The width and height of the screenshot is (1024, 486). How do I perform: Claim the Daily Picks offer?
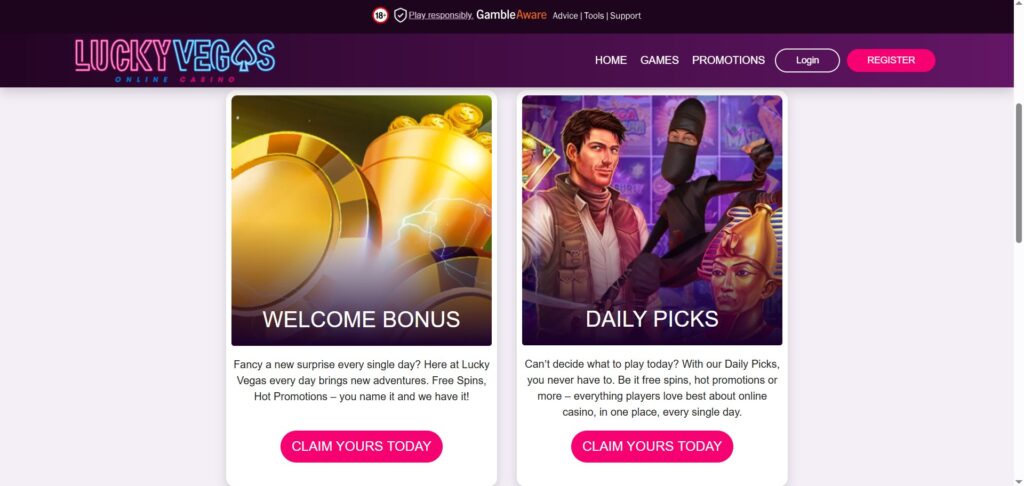(x=652, y=446)
